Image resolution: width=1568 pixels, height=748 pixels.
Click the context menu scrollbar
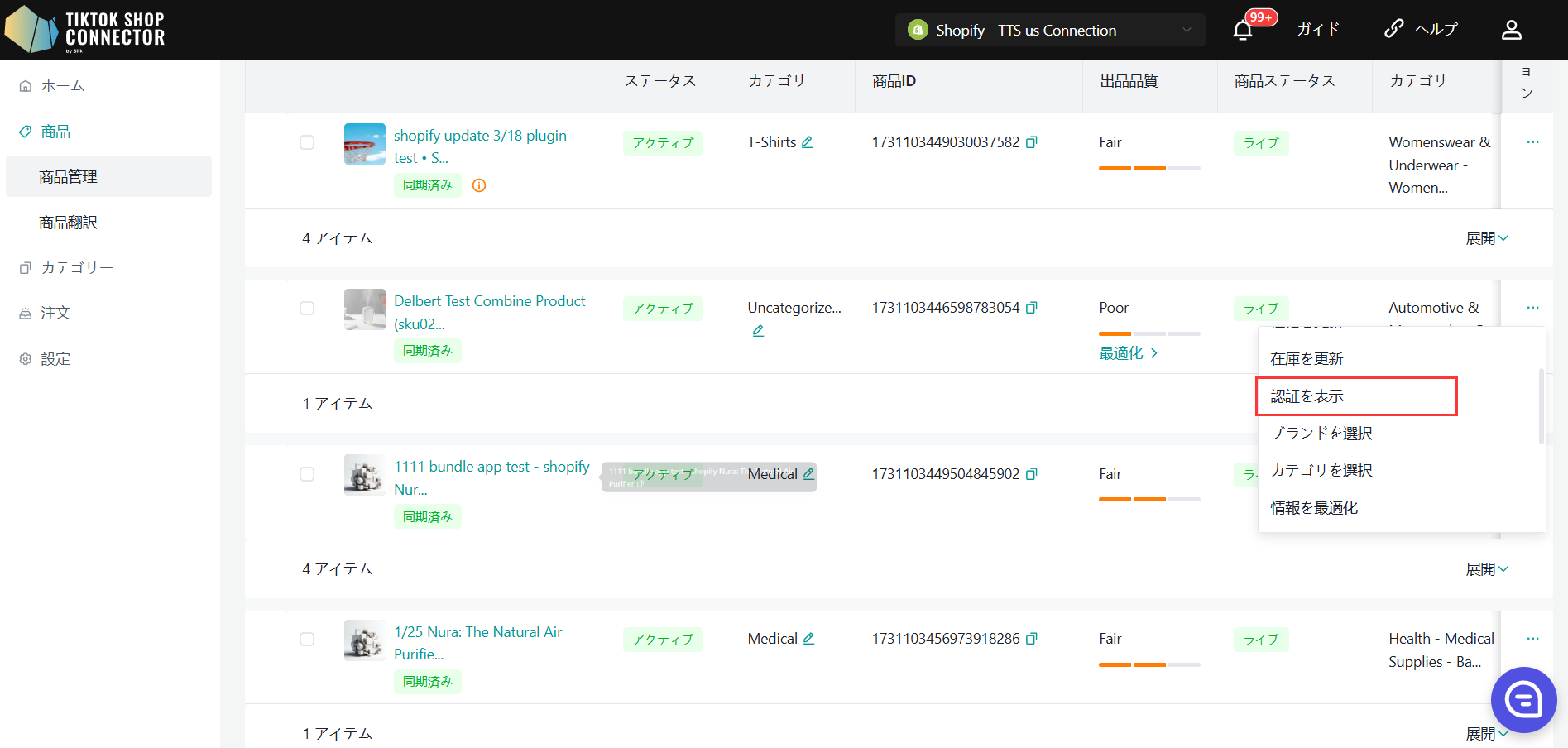(1541, 405)
